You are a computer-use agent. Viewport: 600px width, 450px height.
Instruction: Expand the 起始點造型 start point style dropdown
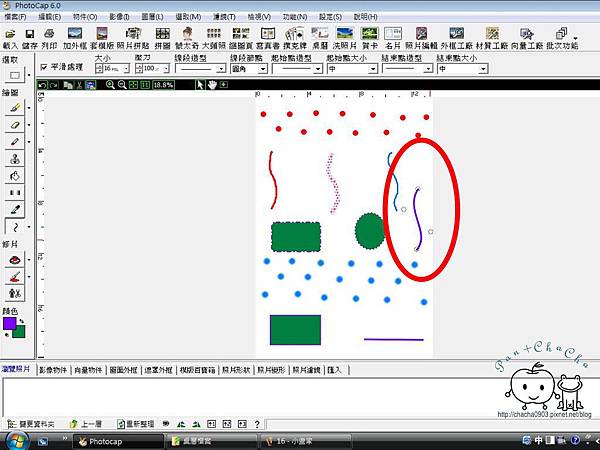pos(318,69)
